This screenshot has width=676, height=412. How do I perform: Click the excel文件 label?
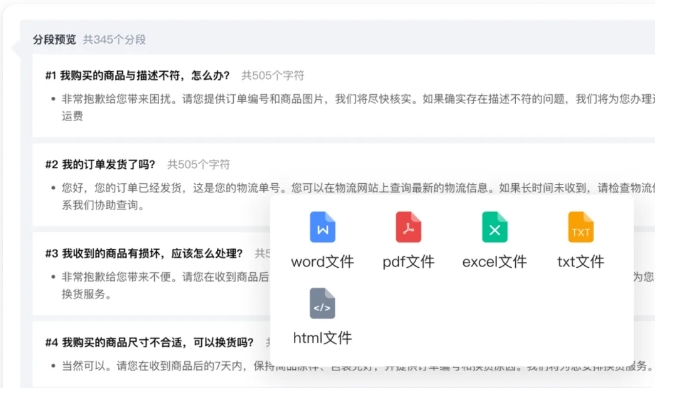click(494, 262)
